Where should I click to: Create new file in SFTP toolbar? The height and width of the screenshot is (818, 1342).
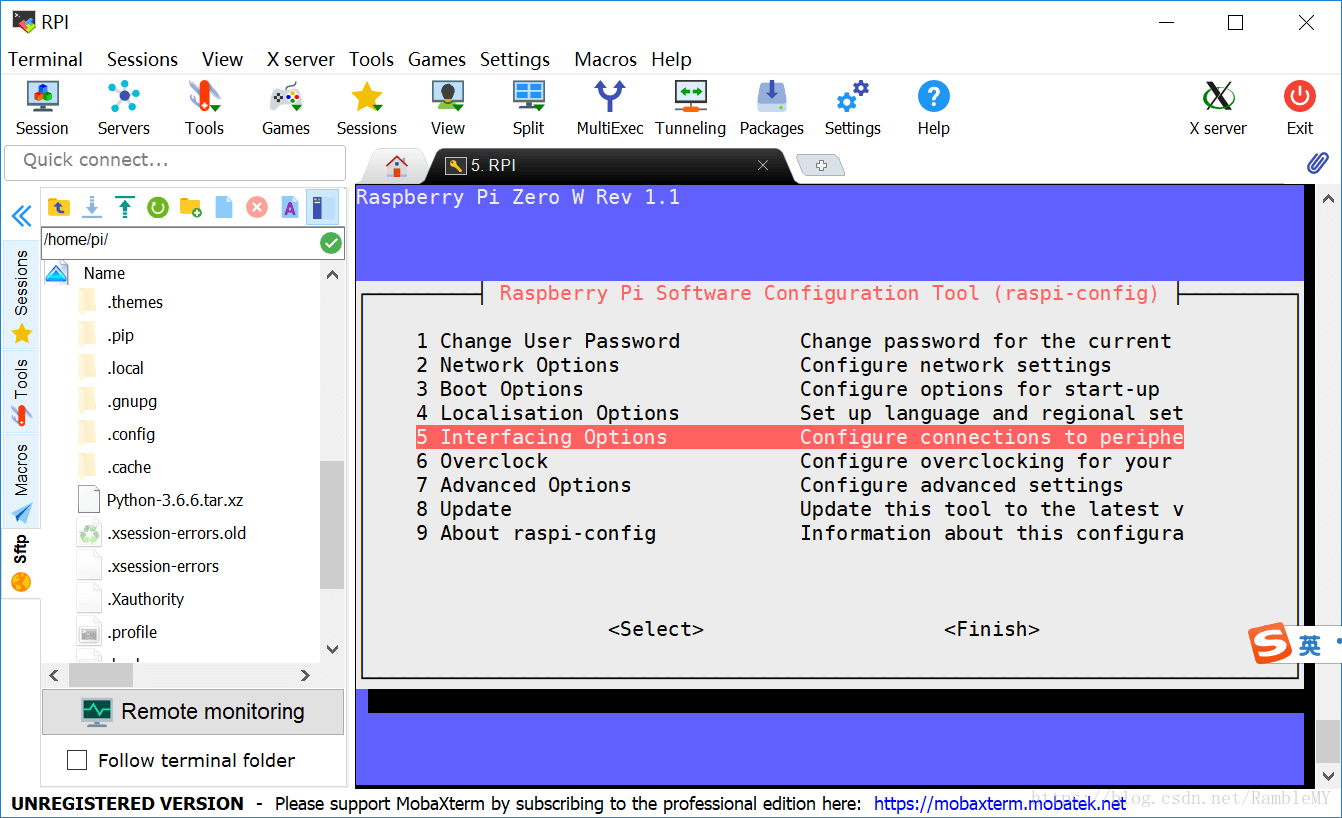224,207
